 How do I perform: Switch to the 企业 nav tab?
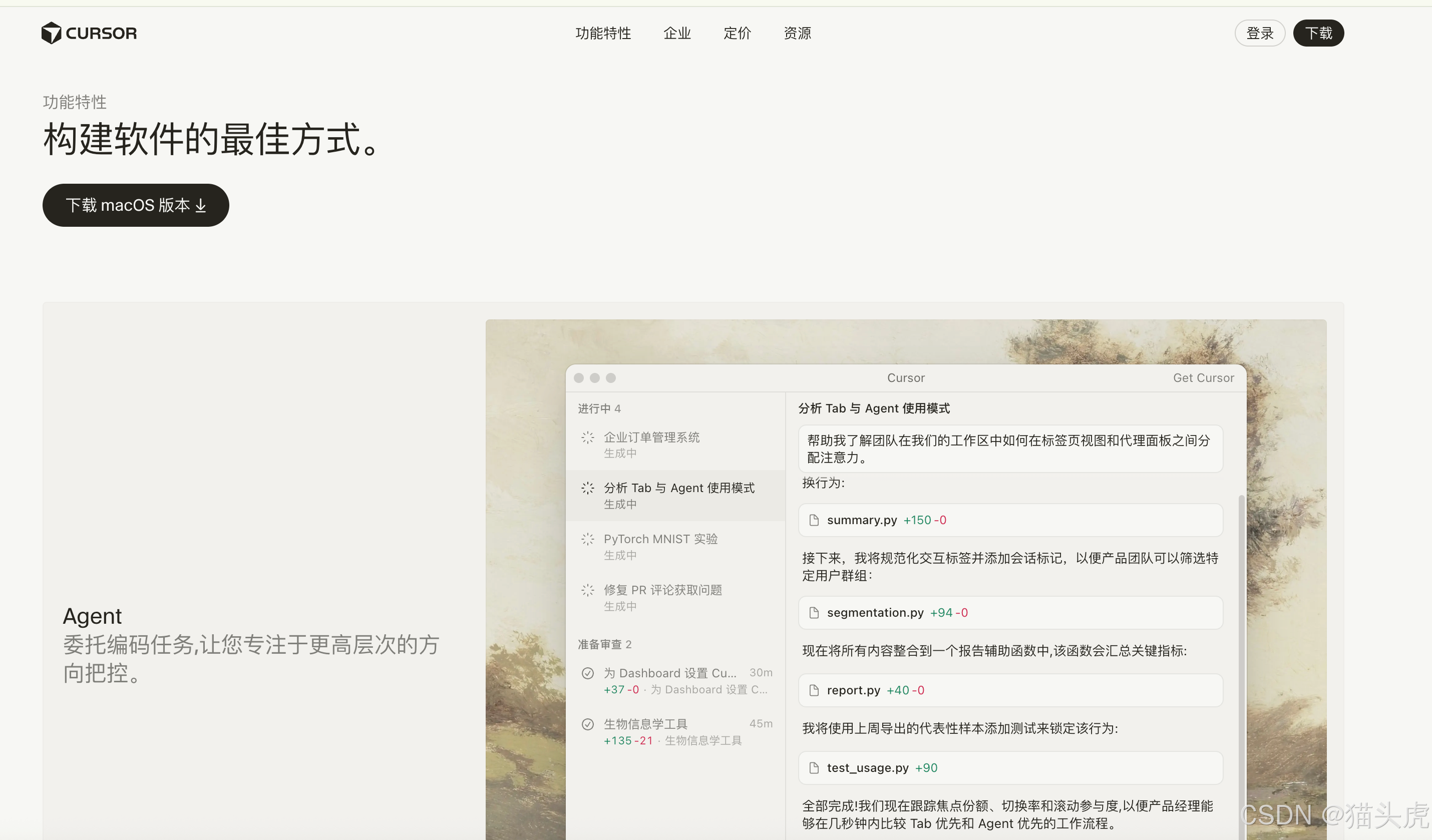[x=677, y=34]
